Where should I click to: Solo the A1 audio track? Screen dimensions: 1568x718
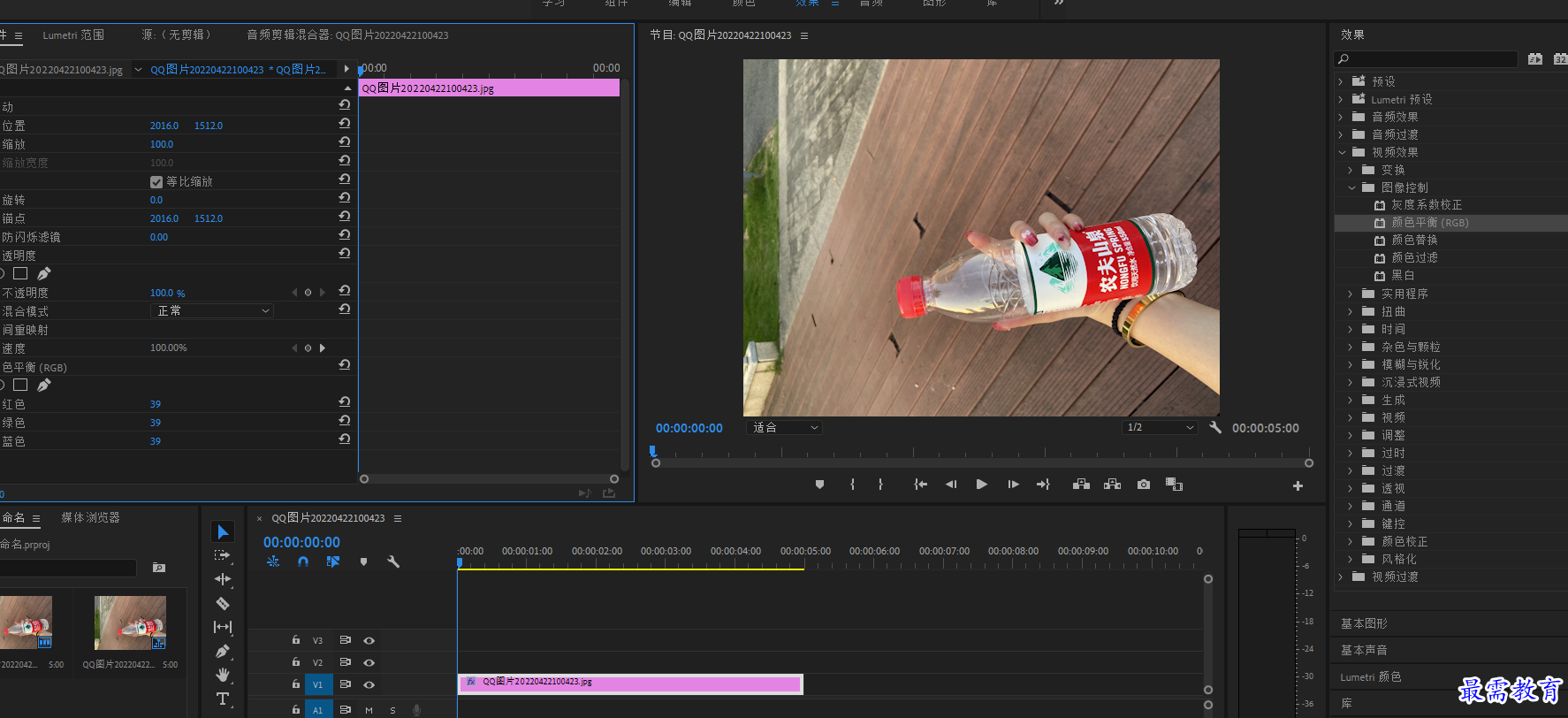[392, 710]
